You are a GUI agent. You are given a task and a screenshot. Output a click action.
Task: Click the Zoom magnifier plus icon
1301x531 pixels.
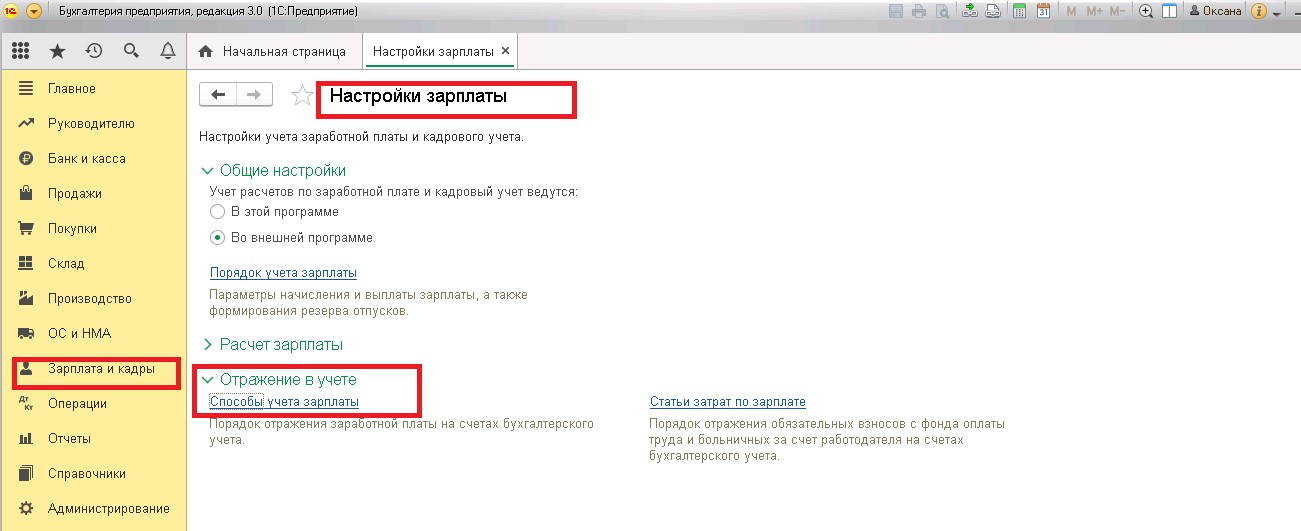pyautogui.click(x=1145, y=11)
